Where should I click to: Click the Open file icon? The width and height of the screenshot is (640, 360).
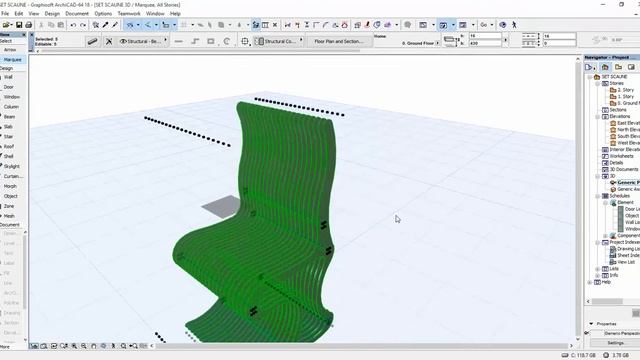click(7, 25)
